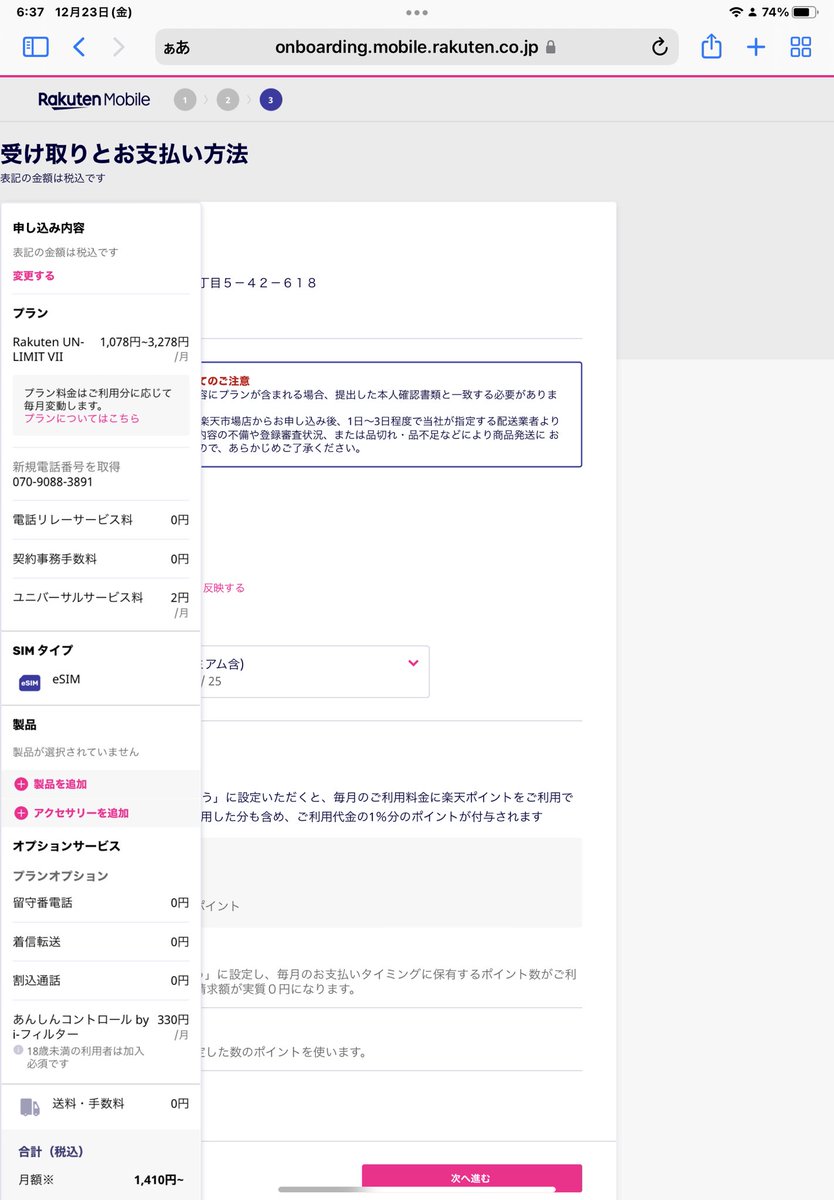Click the eSIM type icon
Image resolution: width=834 pixels, height=1200 pixels.
pos(30,683)
